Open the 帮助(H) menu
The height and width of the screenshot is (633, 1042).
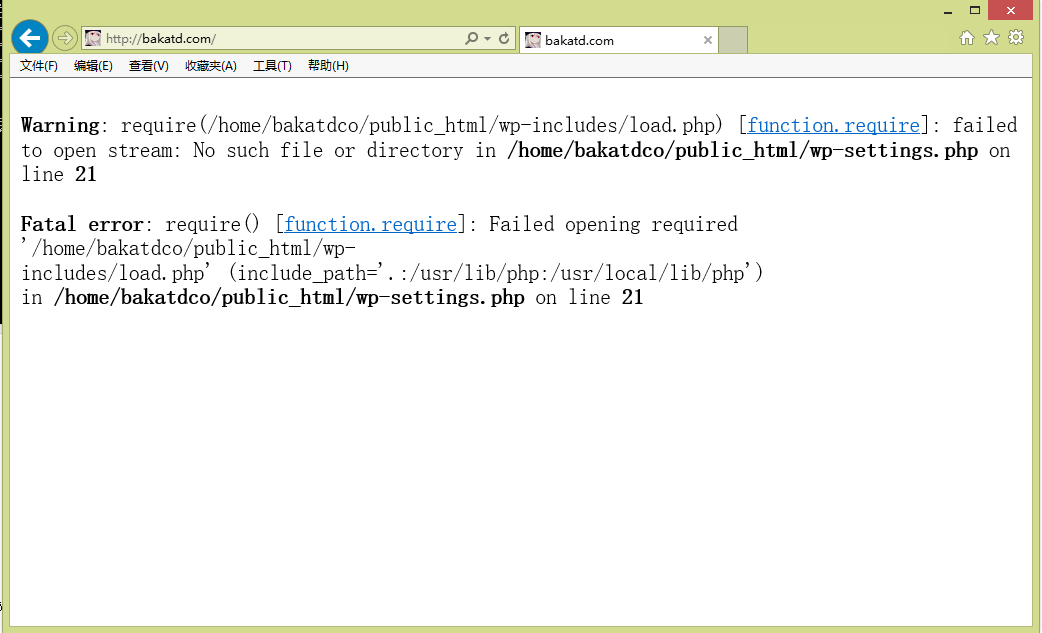328,66
